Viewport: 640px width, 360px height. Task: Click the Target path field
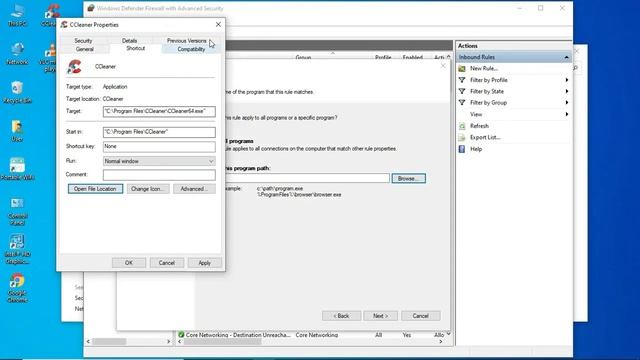click(x=159, y=111)
